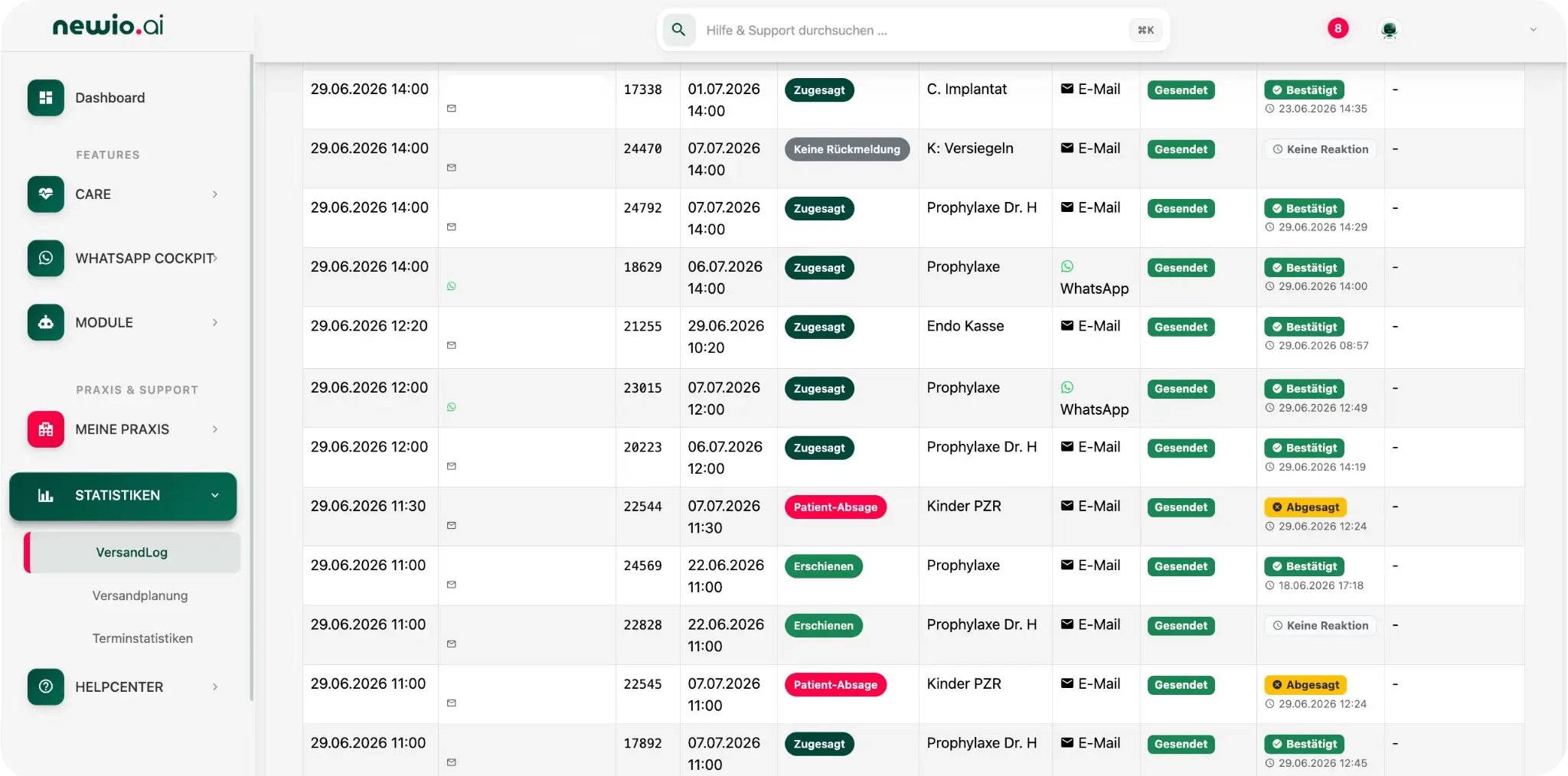The height and width of the screenshot is (776, 1568).
Task: Click the ⌘K shortcut badge
Action: point(1145,30)
